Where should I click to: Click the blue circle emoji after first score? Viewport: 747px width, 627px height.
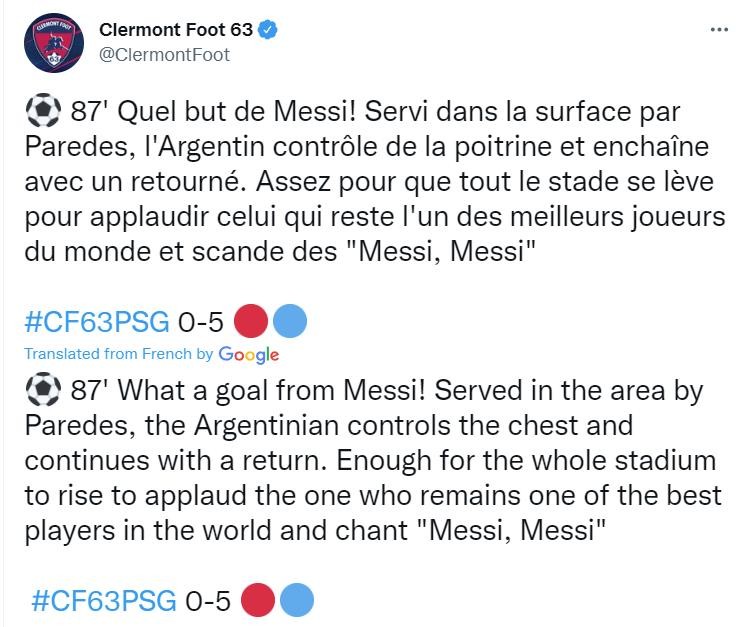[290, 321]
